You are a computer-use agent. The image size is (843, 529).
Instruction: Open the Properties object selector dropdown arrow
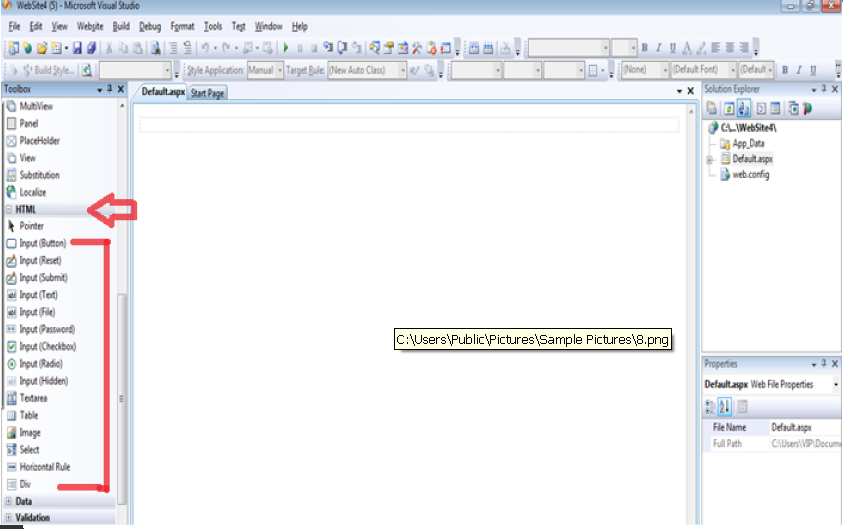point(835,384)
